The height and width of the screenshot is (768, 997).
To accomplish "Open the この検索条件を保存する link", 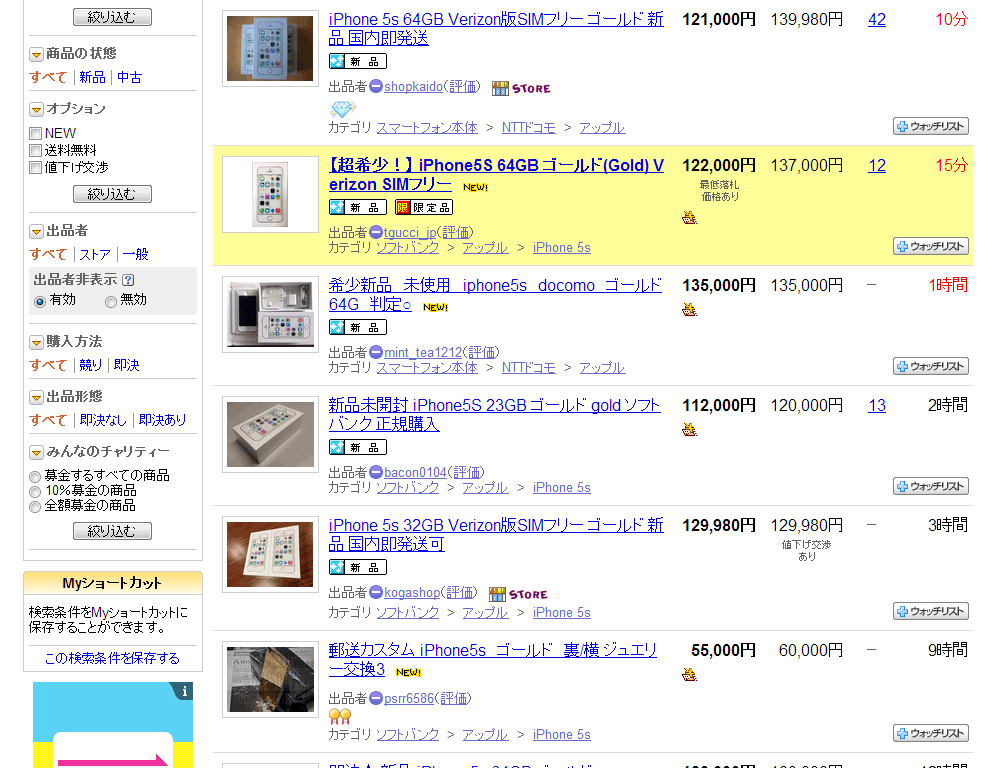I will (113, 658).
